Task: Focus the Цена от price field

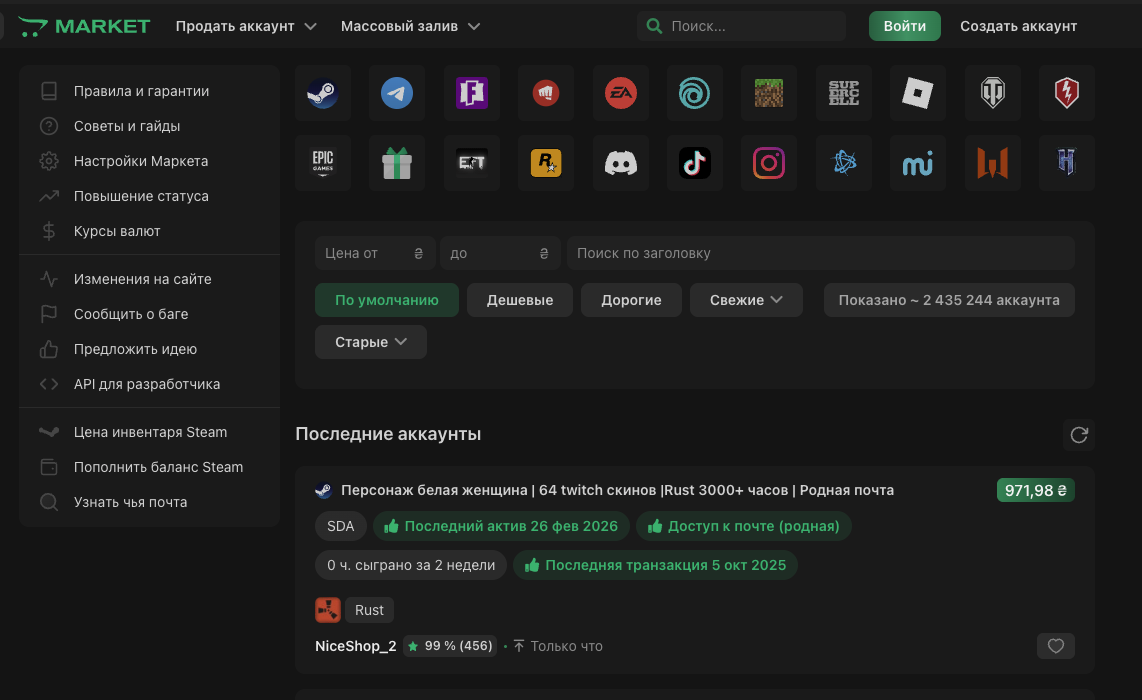Action: [x=375, y=253]
